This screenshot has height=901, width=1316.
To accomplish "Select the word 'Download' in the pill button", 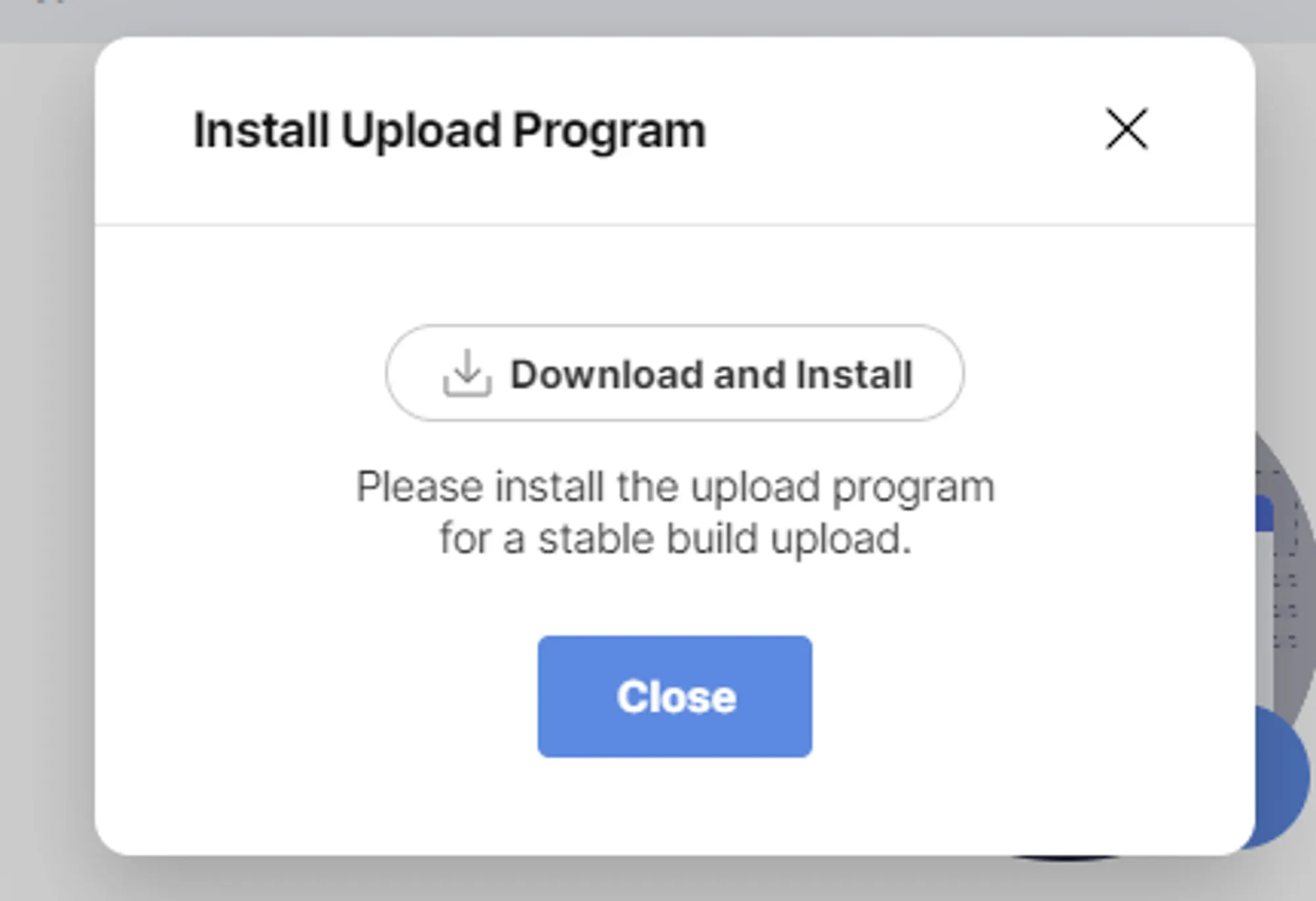I will [607, 374].
